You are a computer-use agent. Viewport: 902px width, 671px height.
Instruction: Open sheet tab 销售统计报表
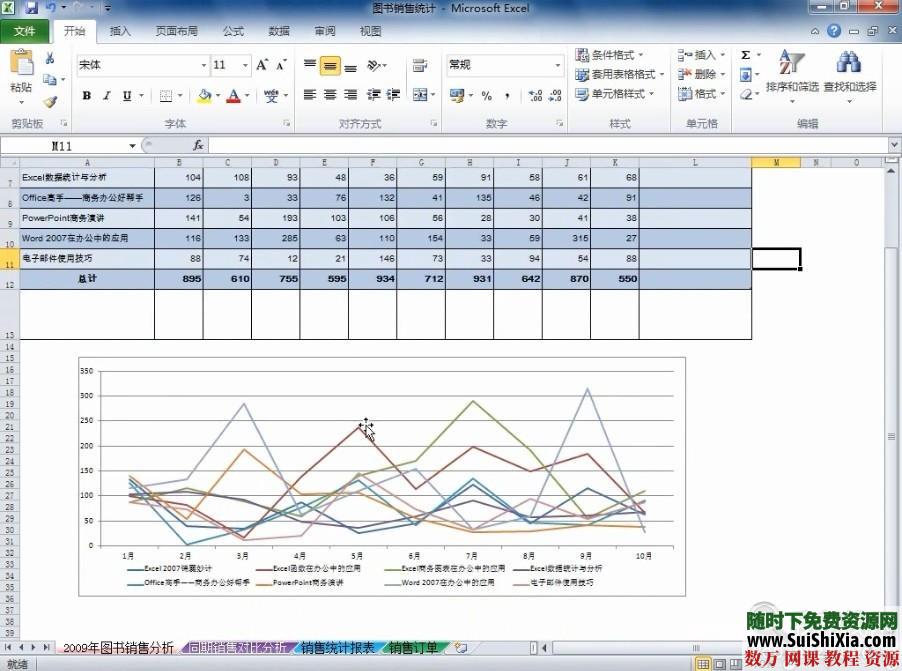pos(337,648)
